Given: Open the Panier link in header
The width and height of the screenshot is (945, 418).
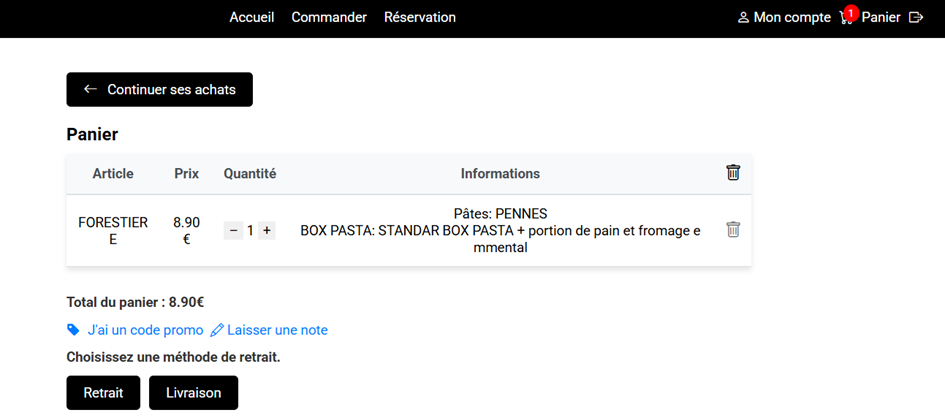Looking at the screenshot, I should click(881, 17).
